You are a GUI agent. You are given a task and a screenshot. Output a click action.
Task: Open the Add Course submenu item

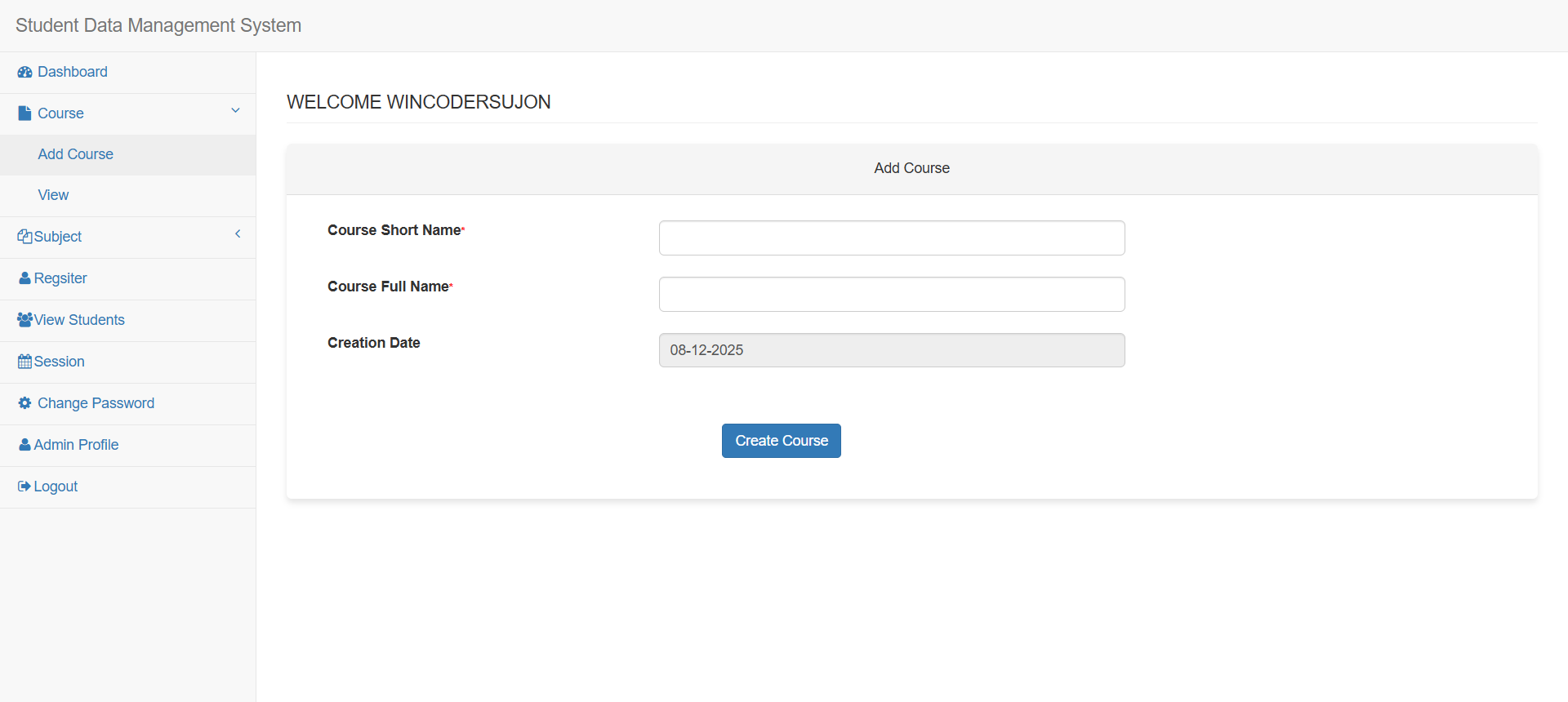click(x=75, y=154)
